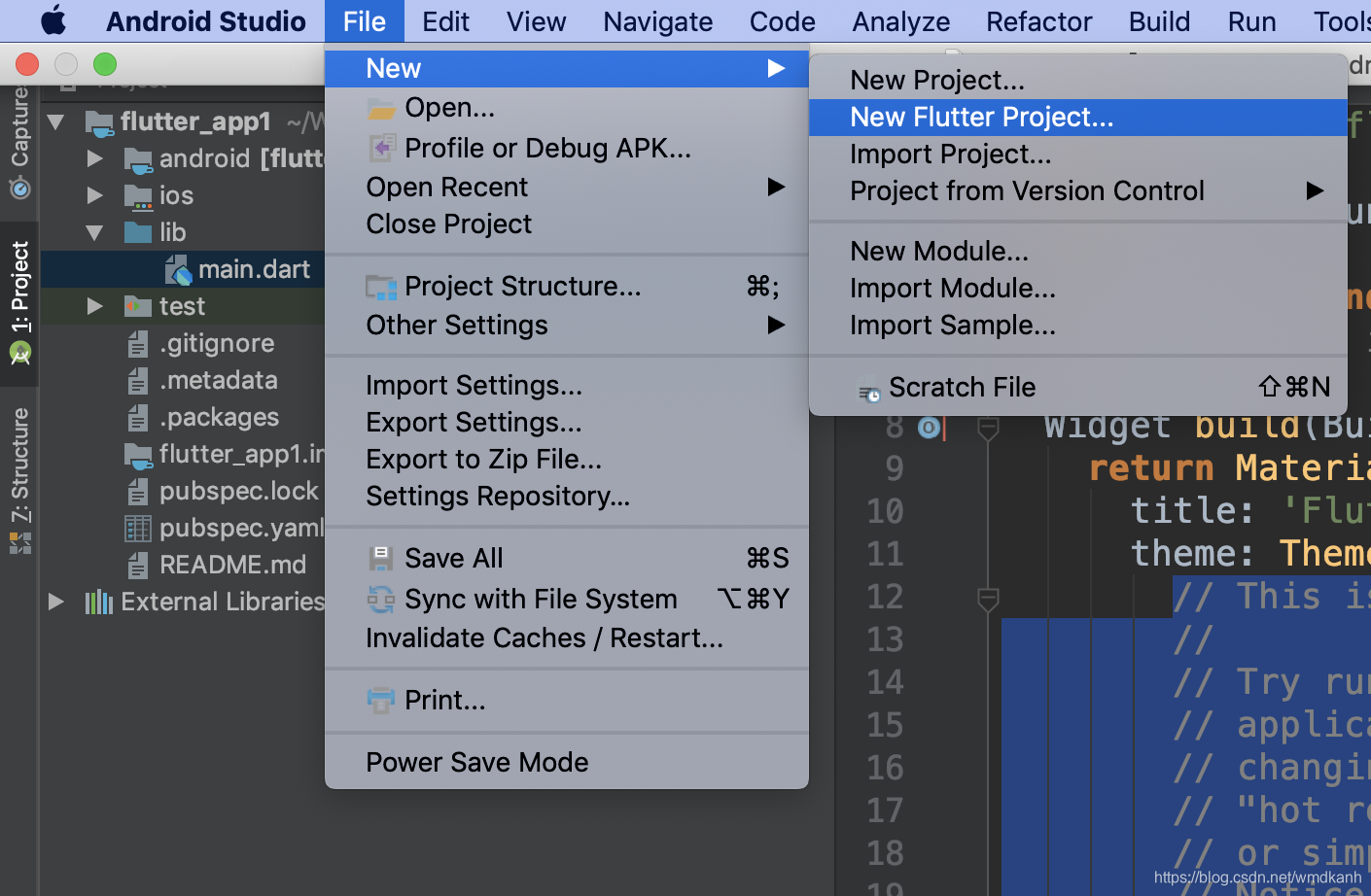Open the Z: Structure tool window
This screenshot has height=896, width=1371.
[19, 481]
